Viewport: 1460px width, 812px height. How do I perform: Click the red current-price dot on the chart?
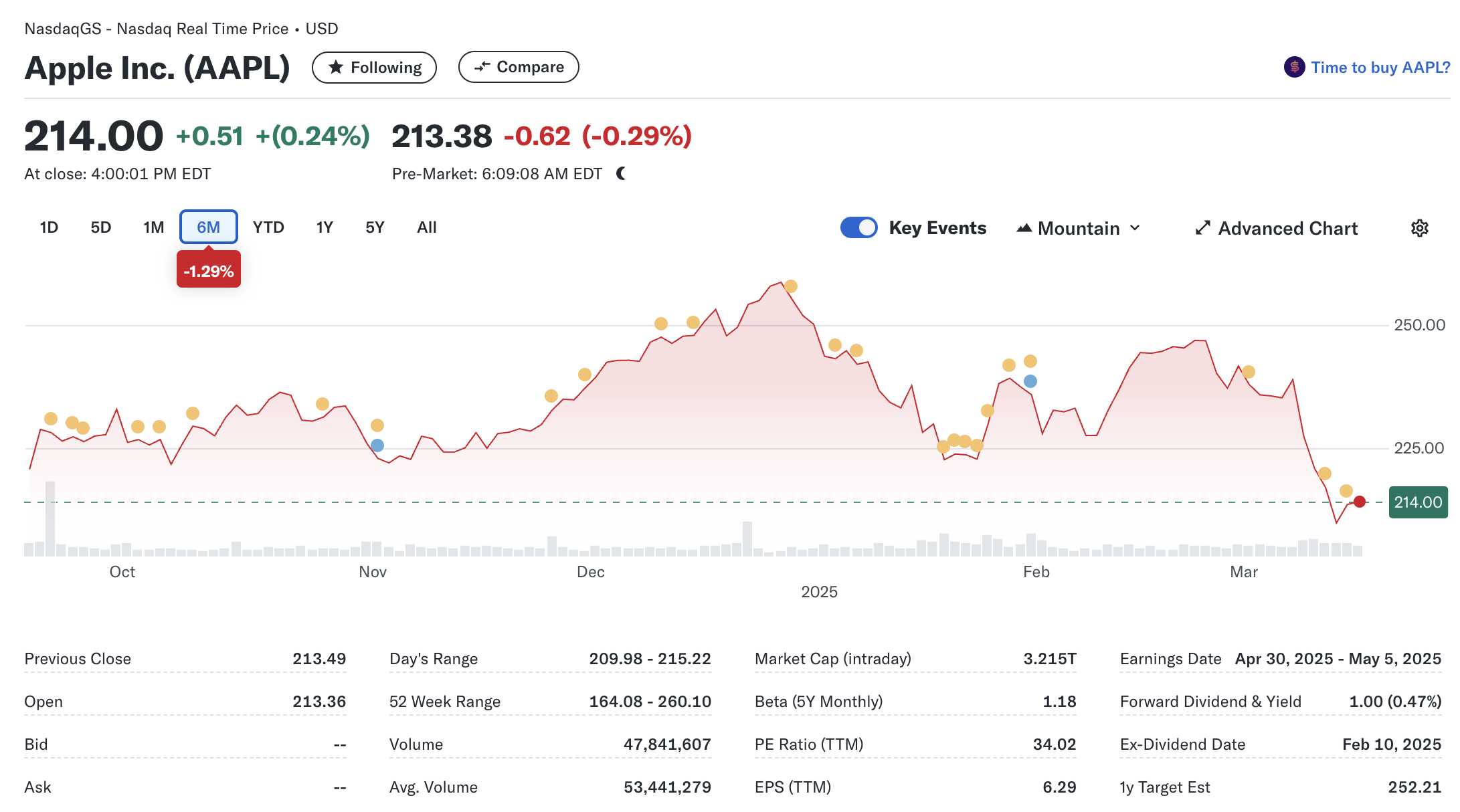[x=1360, y=502]
